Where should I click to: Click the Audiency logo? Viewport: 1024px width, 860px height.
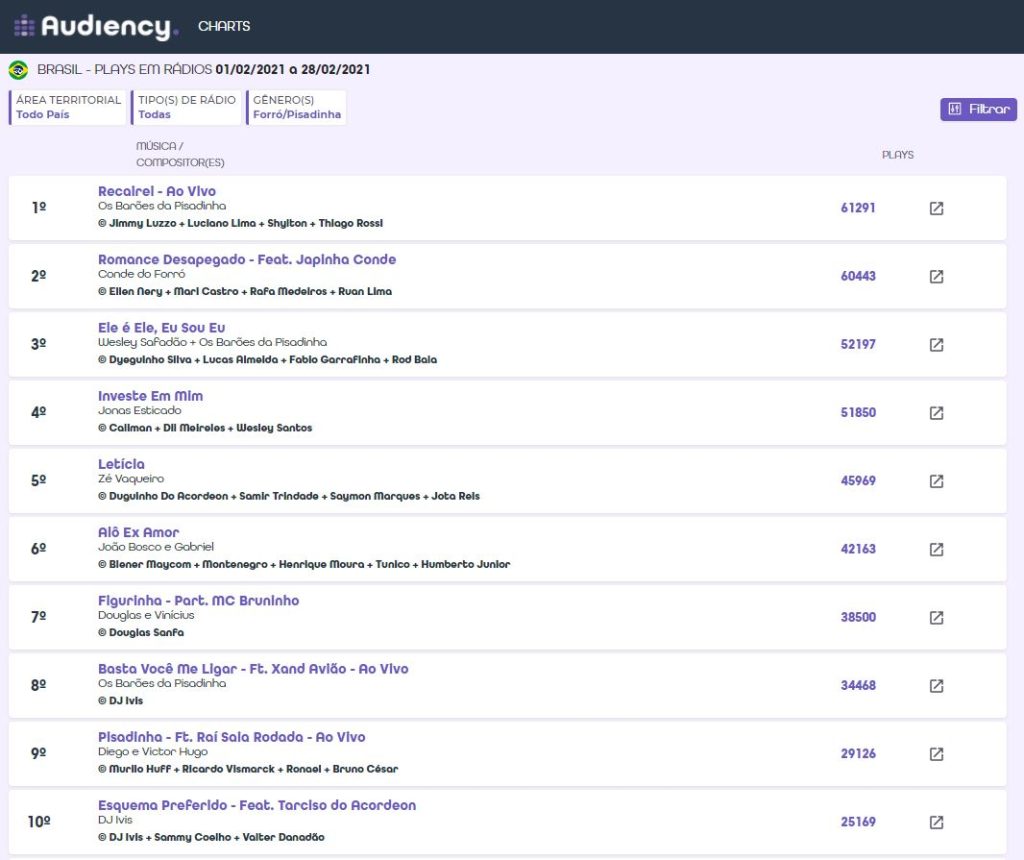click(x=96, y=26)
